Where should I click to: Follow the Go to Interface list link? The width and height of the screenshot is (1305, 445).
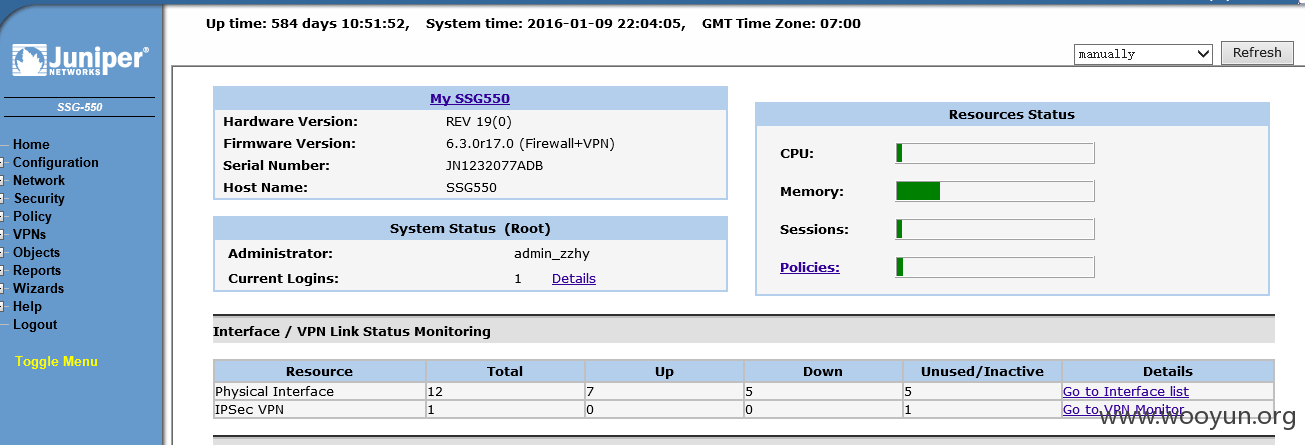coord(1126,391)
